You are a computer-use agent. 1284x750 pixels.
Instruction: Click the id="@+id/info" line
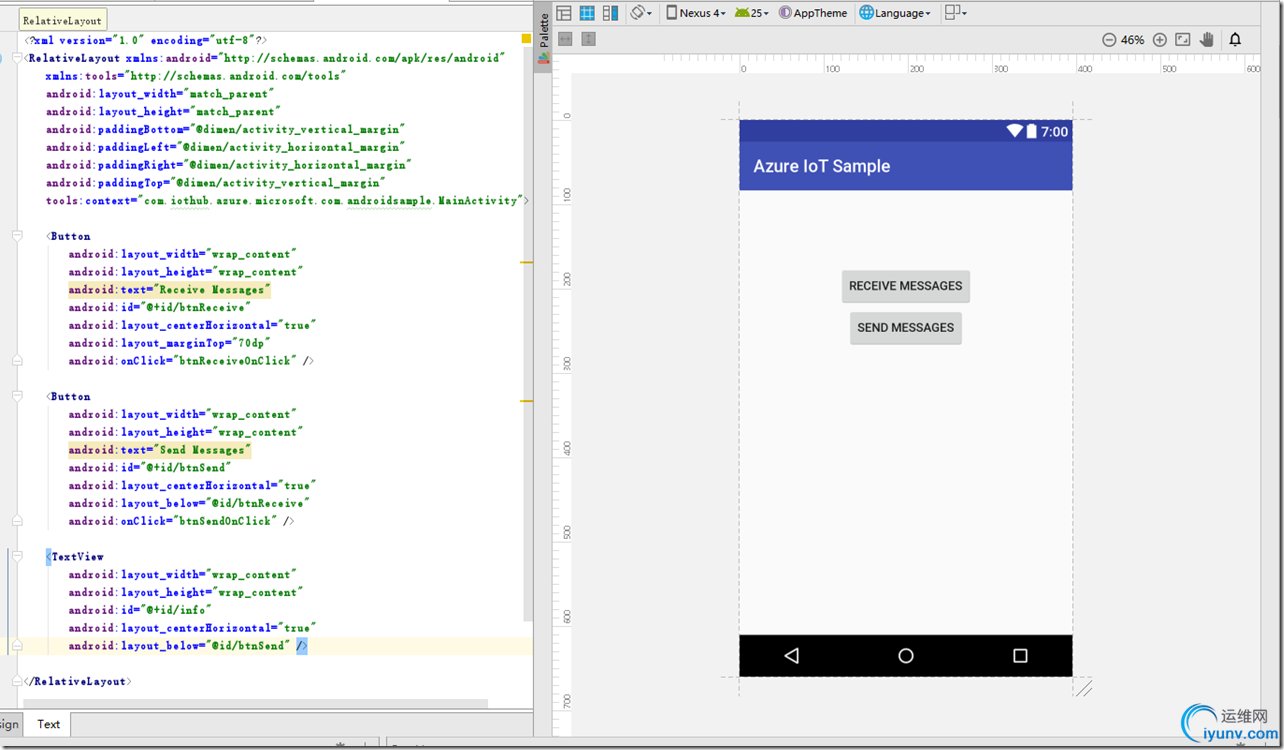(140, 610)
